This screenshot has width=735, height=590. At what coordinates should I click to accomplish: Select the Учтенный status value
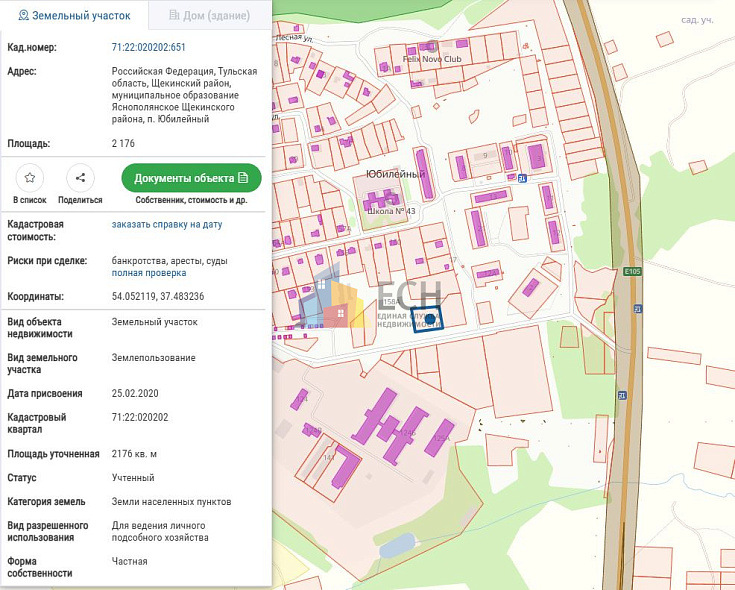point(133,478)
